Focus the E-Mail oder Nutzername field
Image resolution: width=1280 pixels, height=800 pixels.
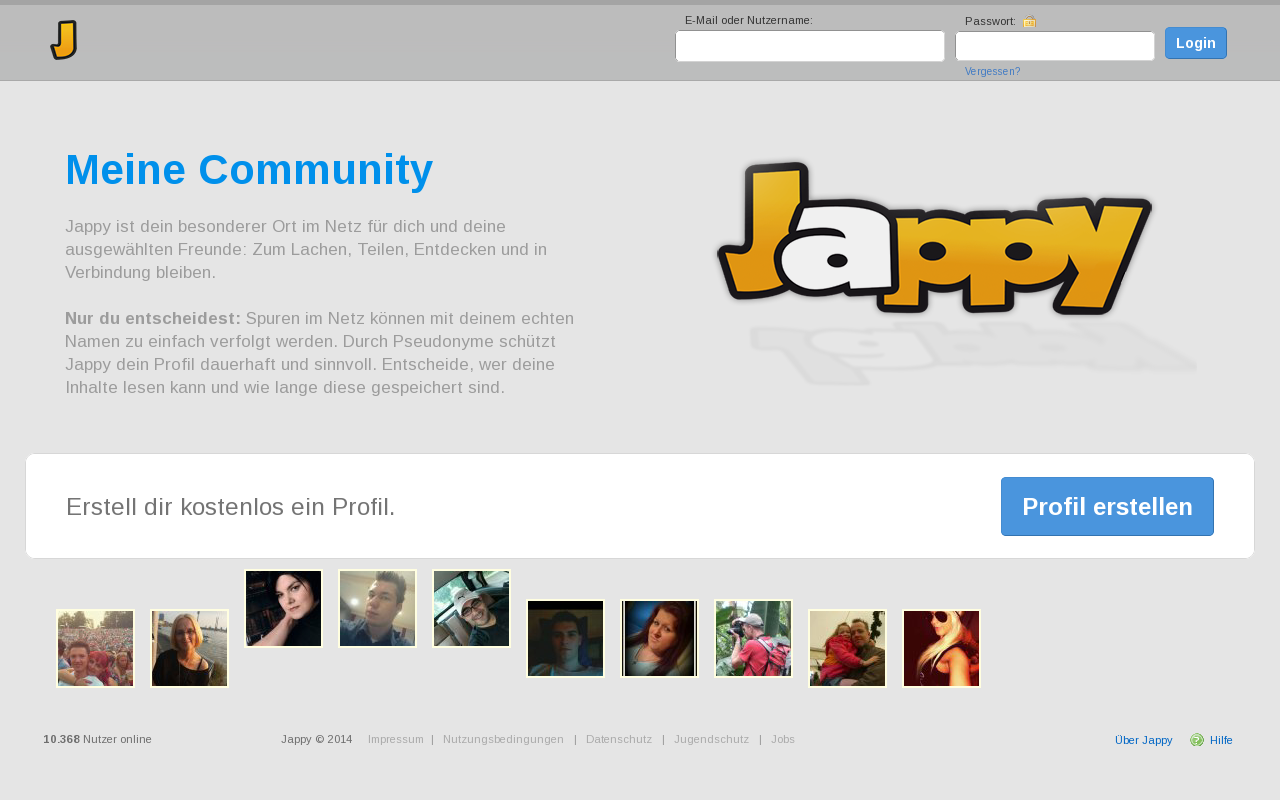810,46
